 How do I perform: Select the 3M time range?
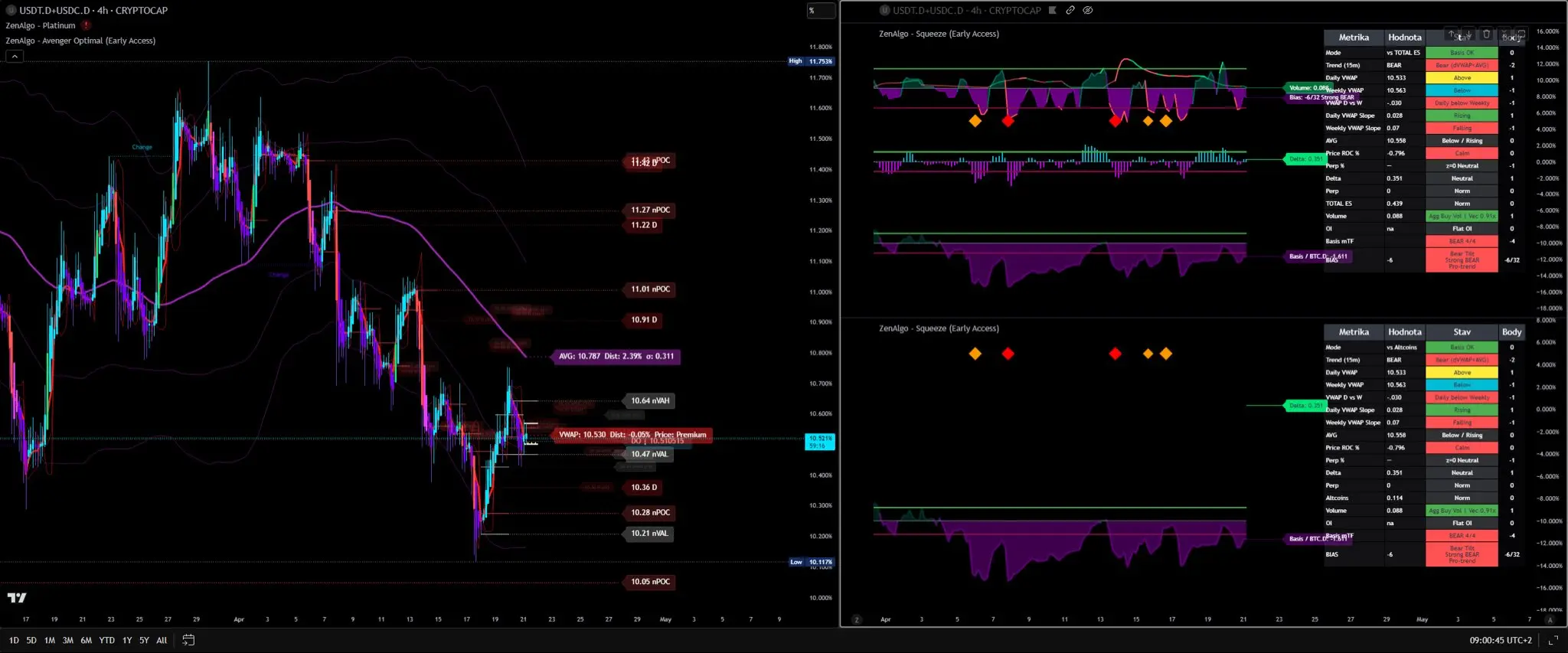click(x=68, y=640)
